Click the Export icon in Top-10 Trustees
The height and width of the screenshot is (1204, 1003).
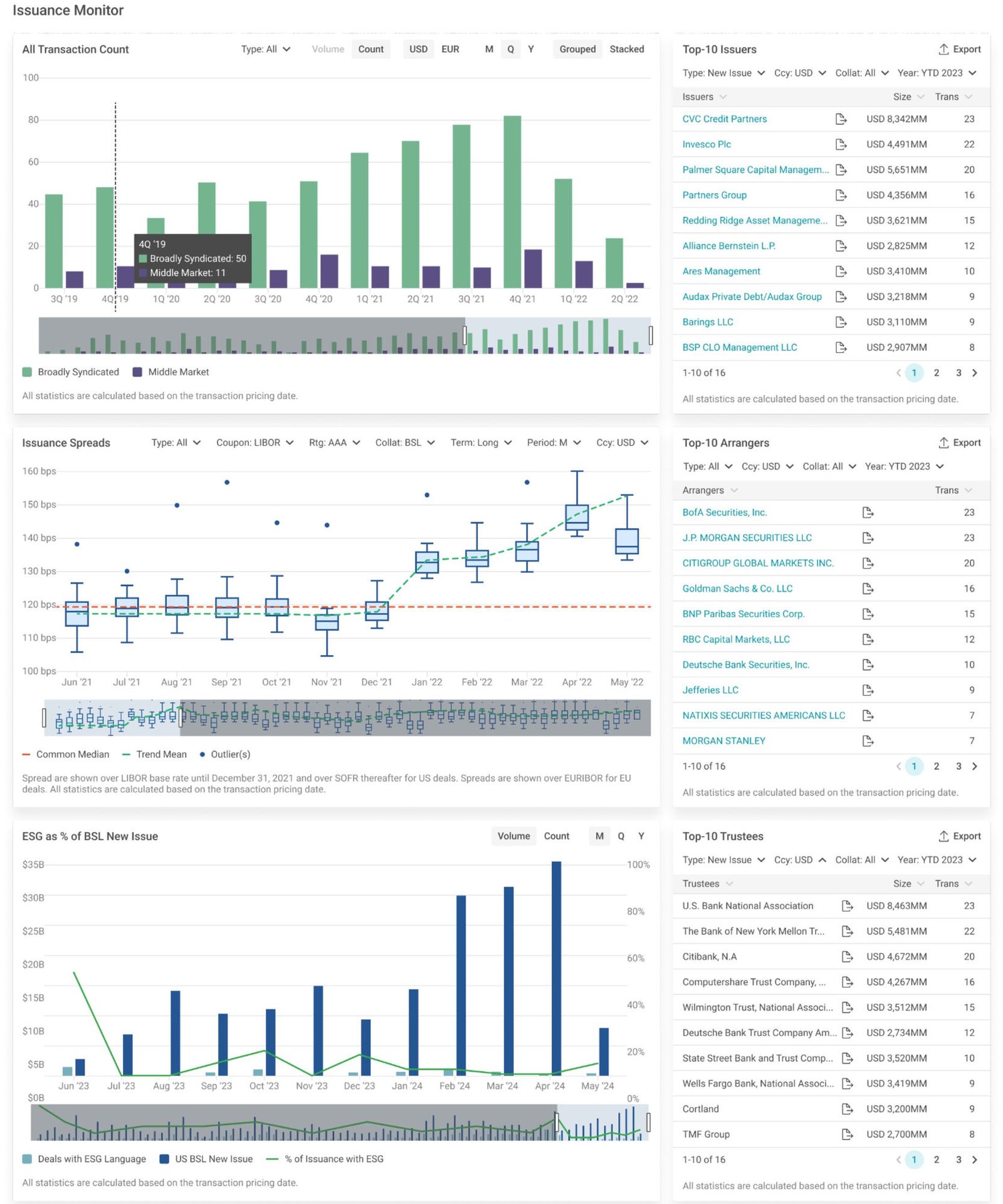[943, 836]
